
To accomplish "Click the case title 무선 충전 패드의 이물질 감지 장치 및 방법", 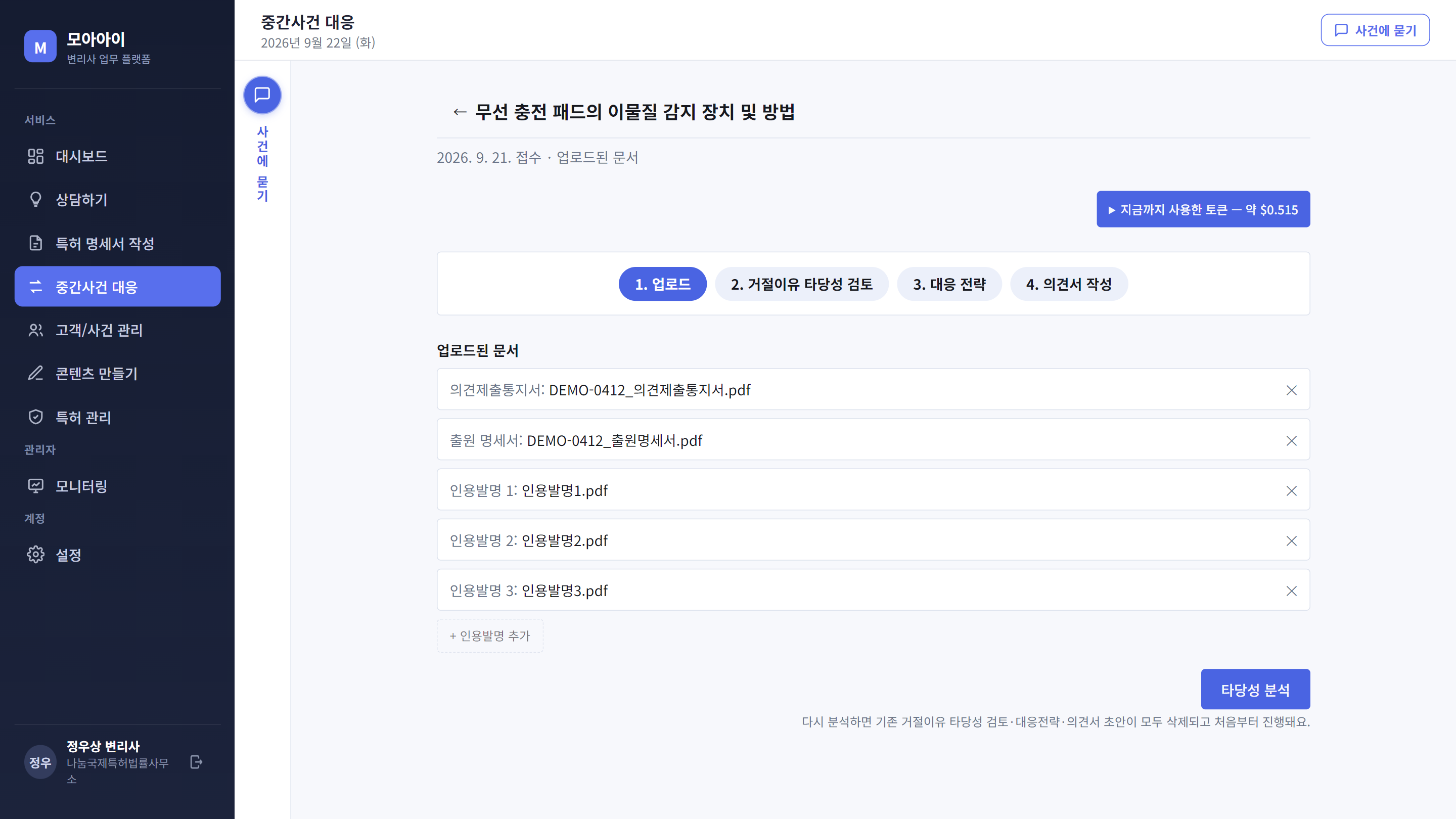I will 635,112.
